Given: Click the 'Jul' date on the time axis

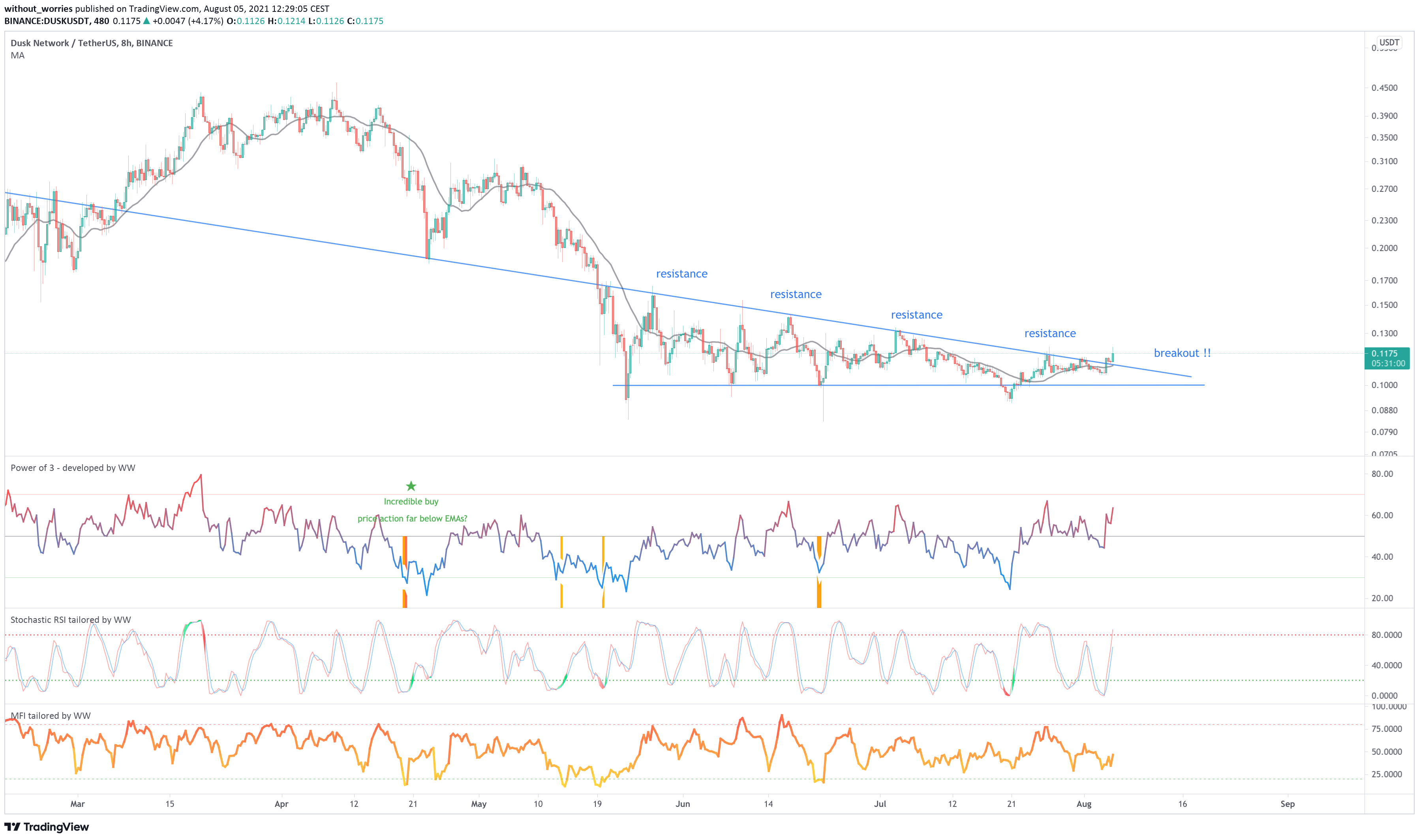Looking at the screenshot, I should click(x=880, y=804).
